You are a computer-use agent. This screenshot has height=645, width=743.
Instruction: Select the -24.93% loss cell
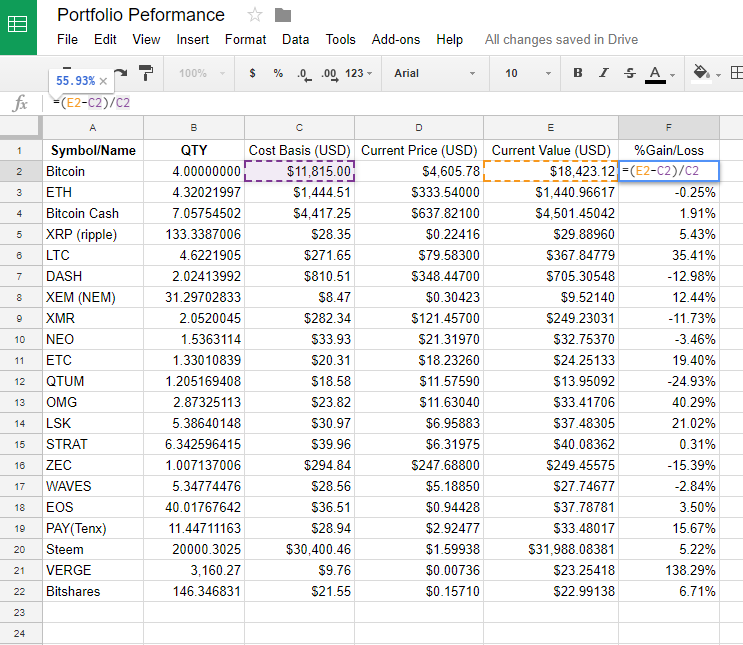(669, 381)
